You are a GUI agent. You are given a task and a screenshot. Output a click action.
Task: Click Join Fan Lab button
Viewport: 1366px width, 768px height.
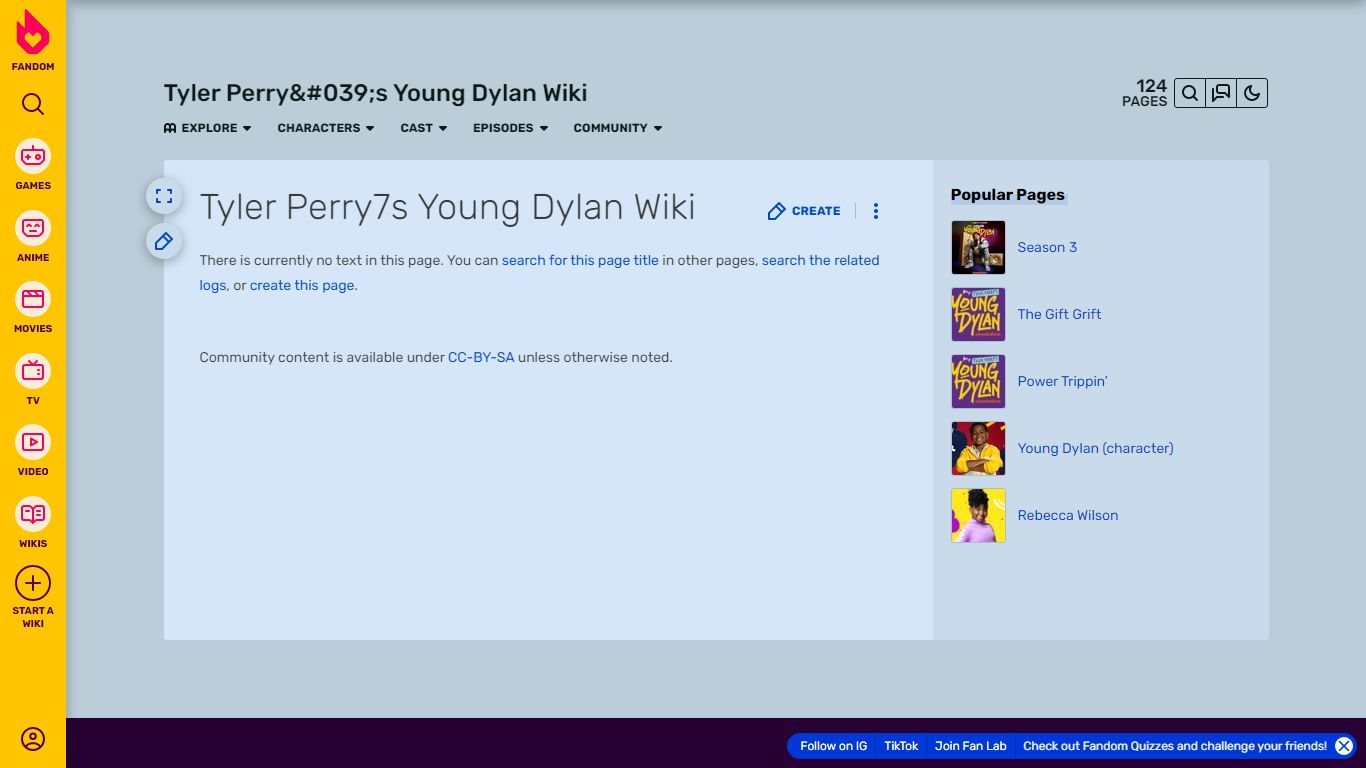tap(970, 746)
